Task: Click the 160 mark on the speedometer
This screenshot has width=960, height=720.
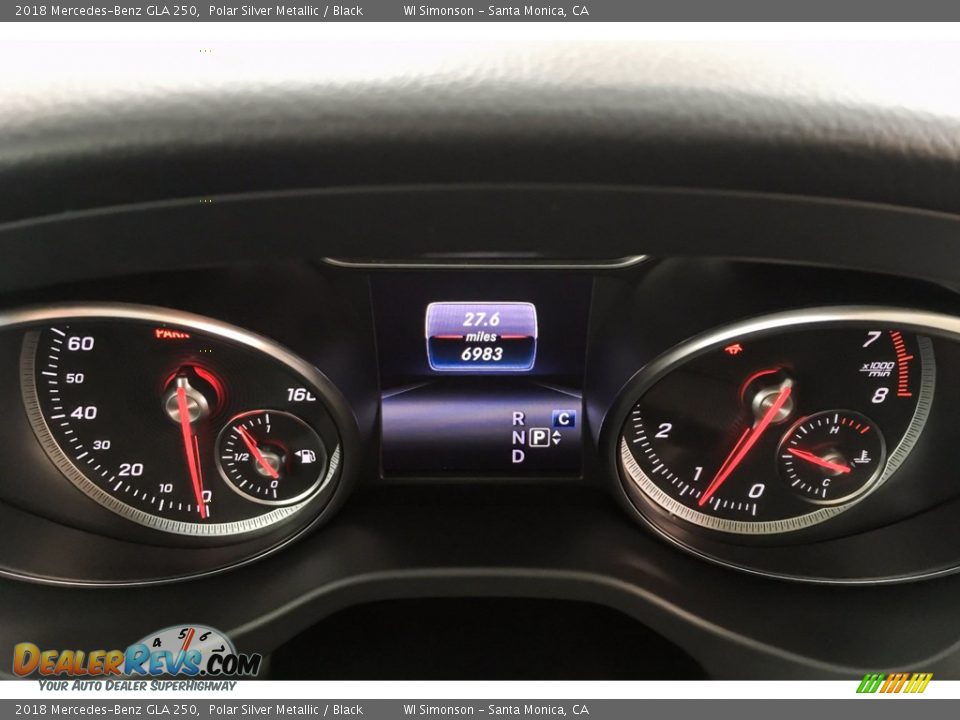Action: pos(302,395)
